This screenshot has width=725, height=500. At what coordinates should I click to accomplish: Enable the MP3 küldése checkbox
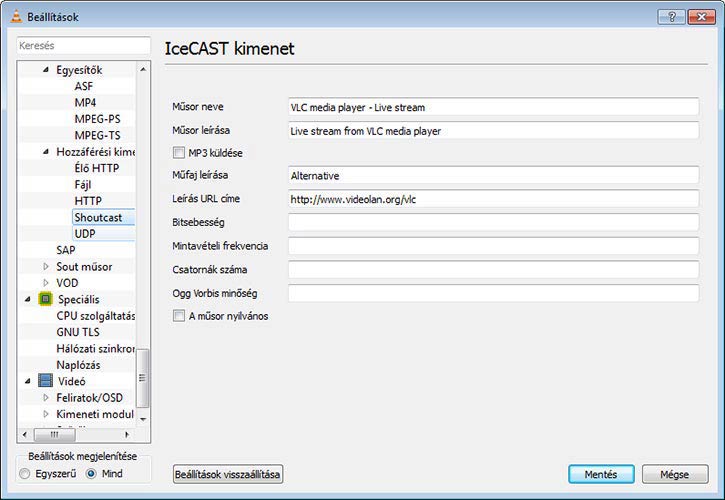coord(180,153)
